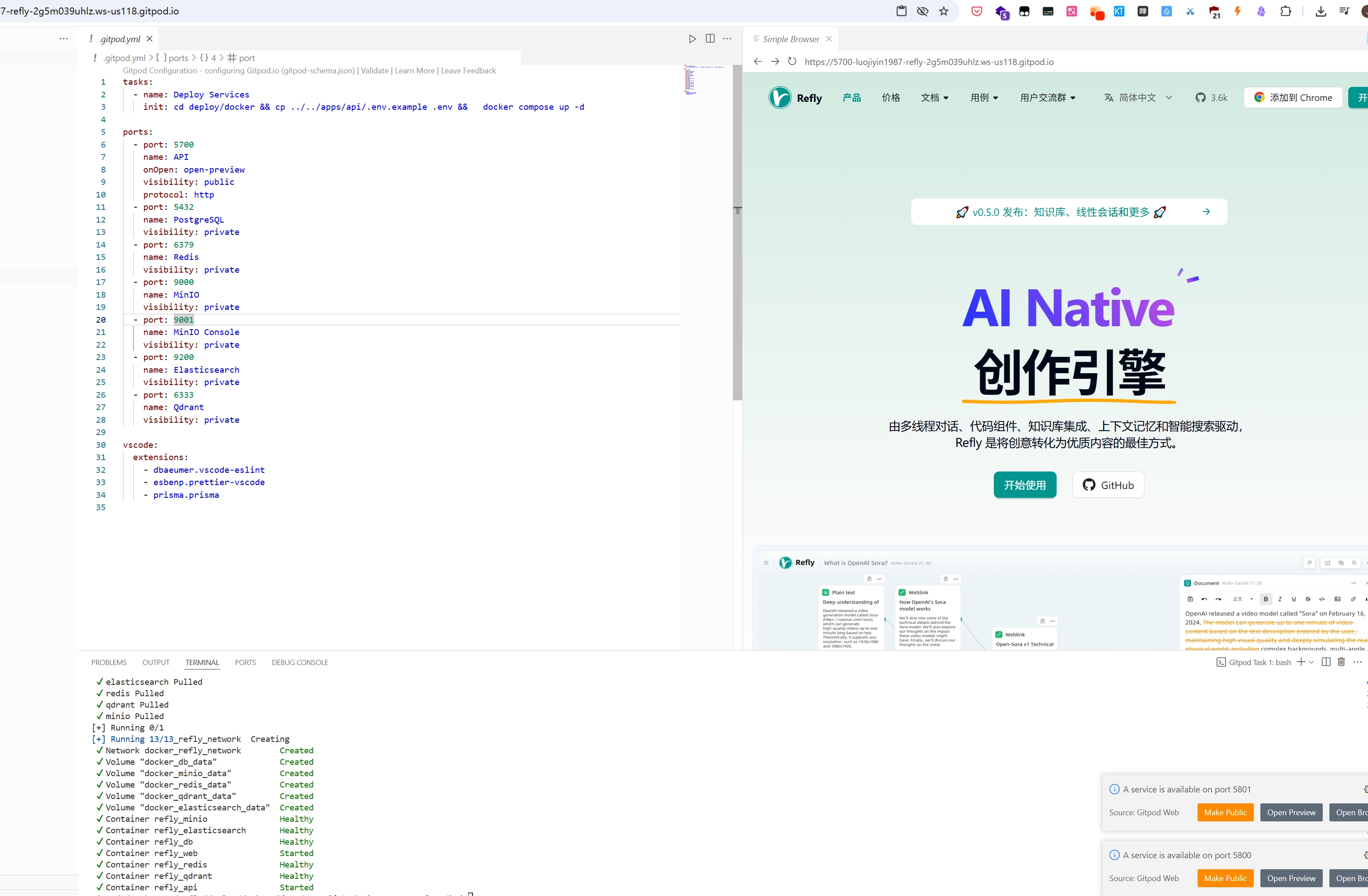
Task: Select the 产品 navigation item
Action: (x=851, y=98)
